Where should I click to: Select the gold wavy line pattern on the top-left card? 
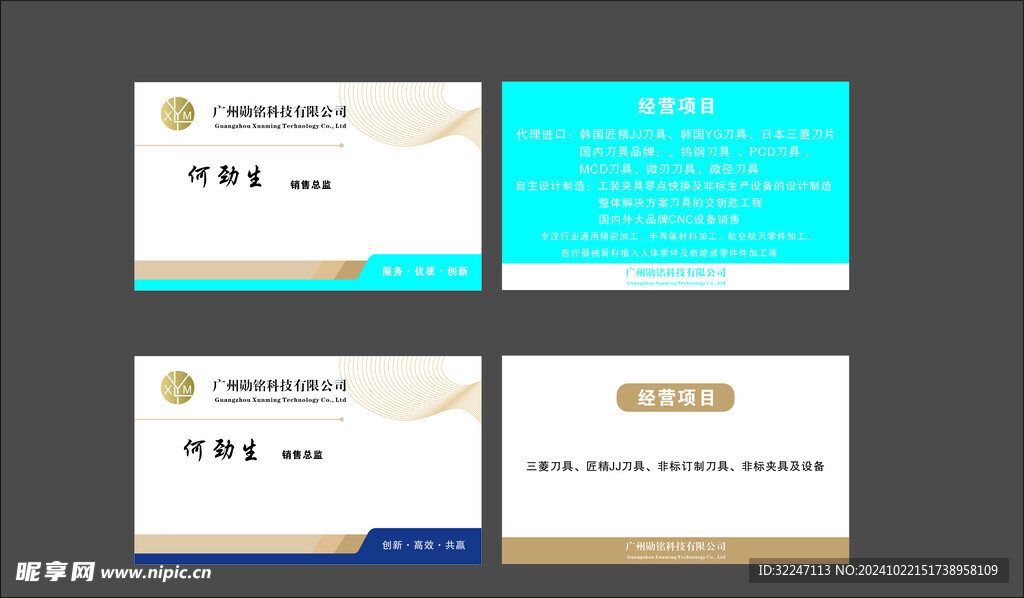[x=420, y=115]
